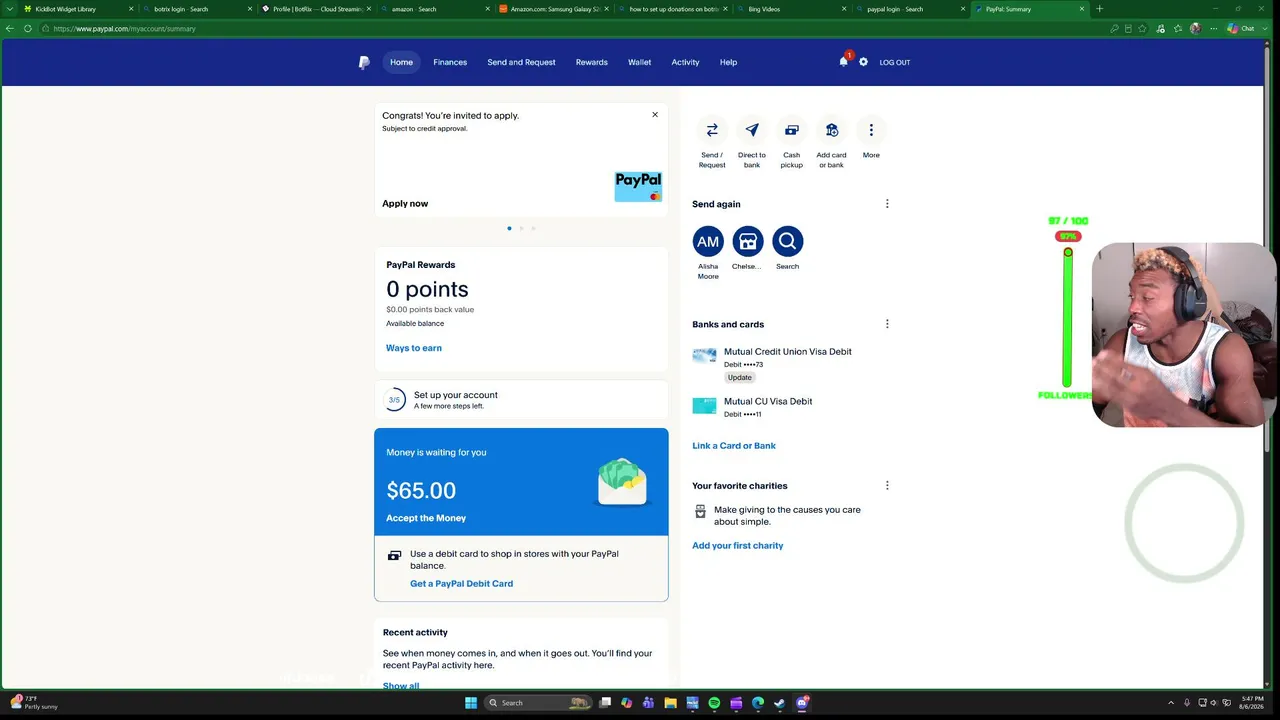Screen dimensions: 1280x720
Task: Open Spotify from the taskbar
Action: tap(714, 703)
